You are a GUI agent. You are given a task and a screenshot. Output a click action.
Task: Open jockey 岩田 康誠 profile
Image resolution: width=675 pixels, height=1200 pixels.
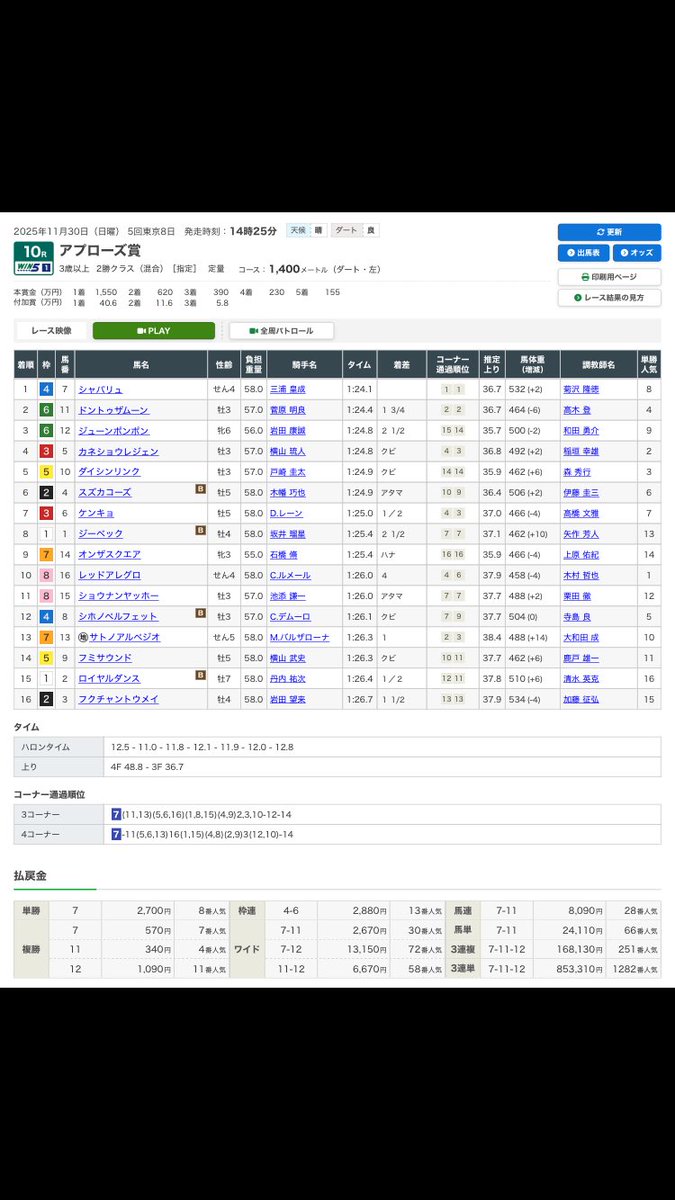coord(288,431)
